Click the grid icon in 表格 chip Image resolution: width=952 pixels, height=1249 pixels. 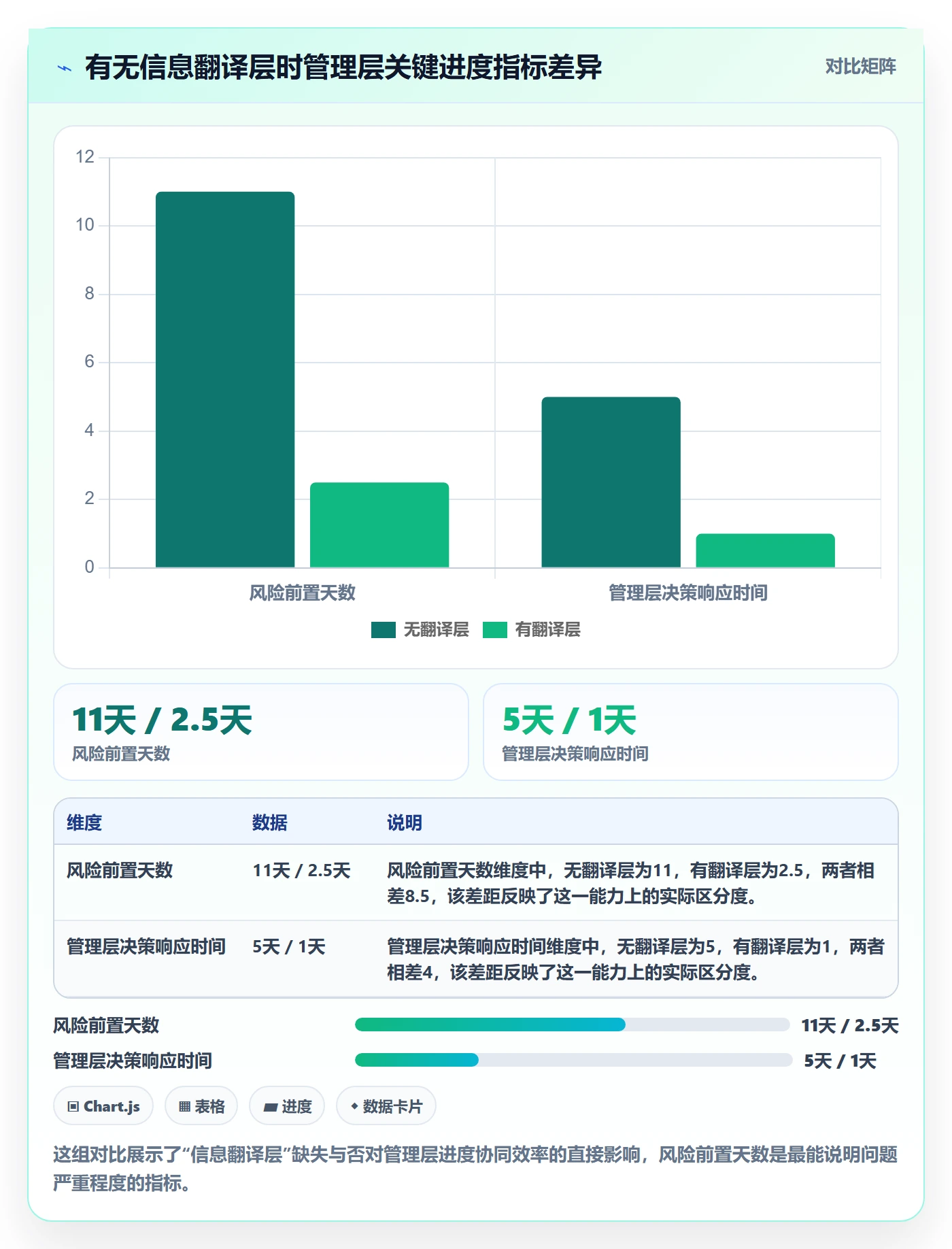click(x=184, y=1107)
